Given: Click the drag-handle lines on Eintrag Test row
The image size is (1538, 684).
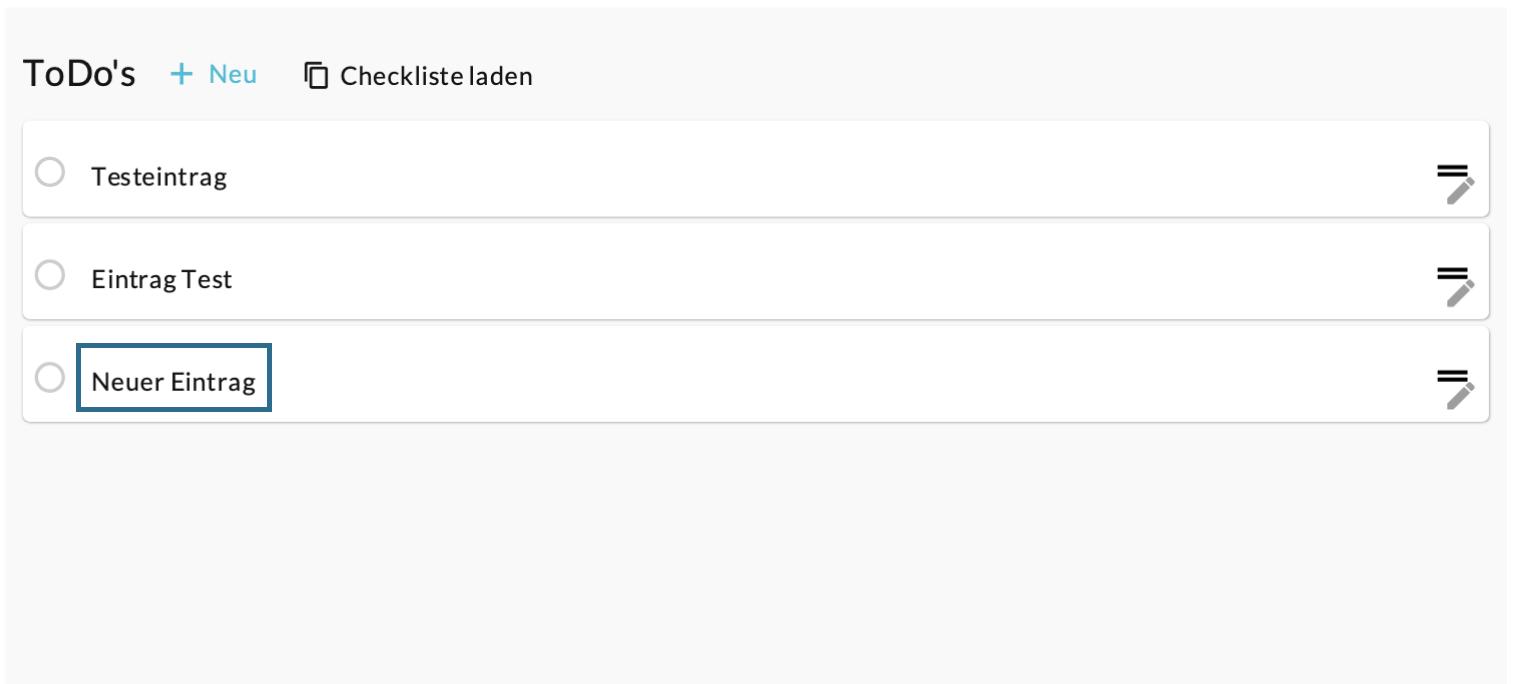Looking at the screenshot, I should [x=1452, y=272].
